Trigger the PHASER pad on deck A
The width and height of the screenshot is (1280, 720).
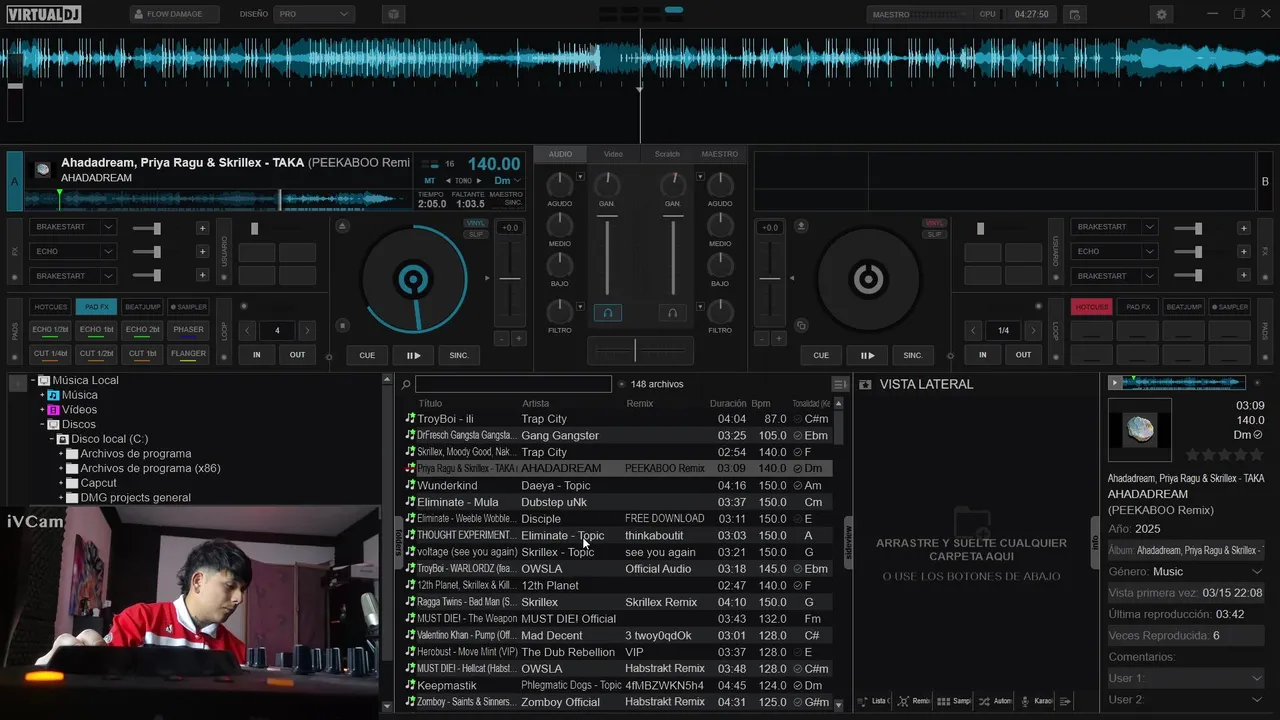[188, 330]
